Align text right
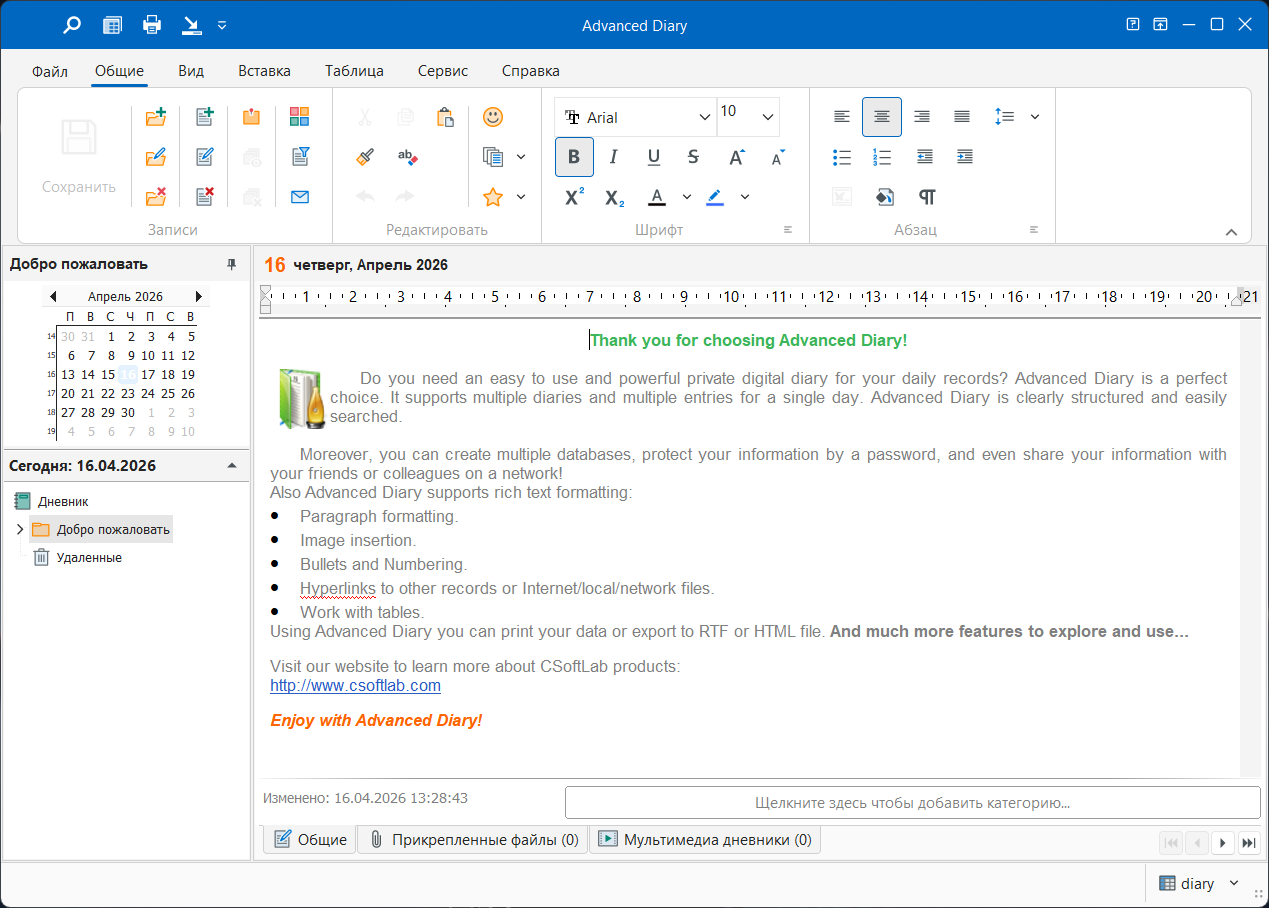The width and height of the screenshot is (1269, 908). (922, 117)
